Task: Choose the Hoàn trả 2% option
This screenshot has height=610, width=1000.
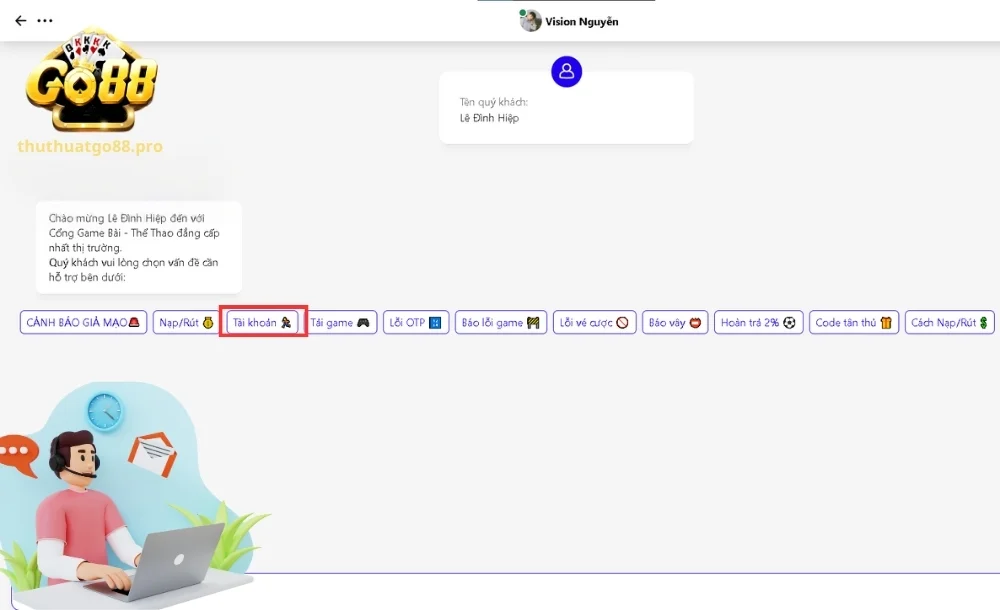Action: point(759,323)
